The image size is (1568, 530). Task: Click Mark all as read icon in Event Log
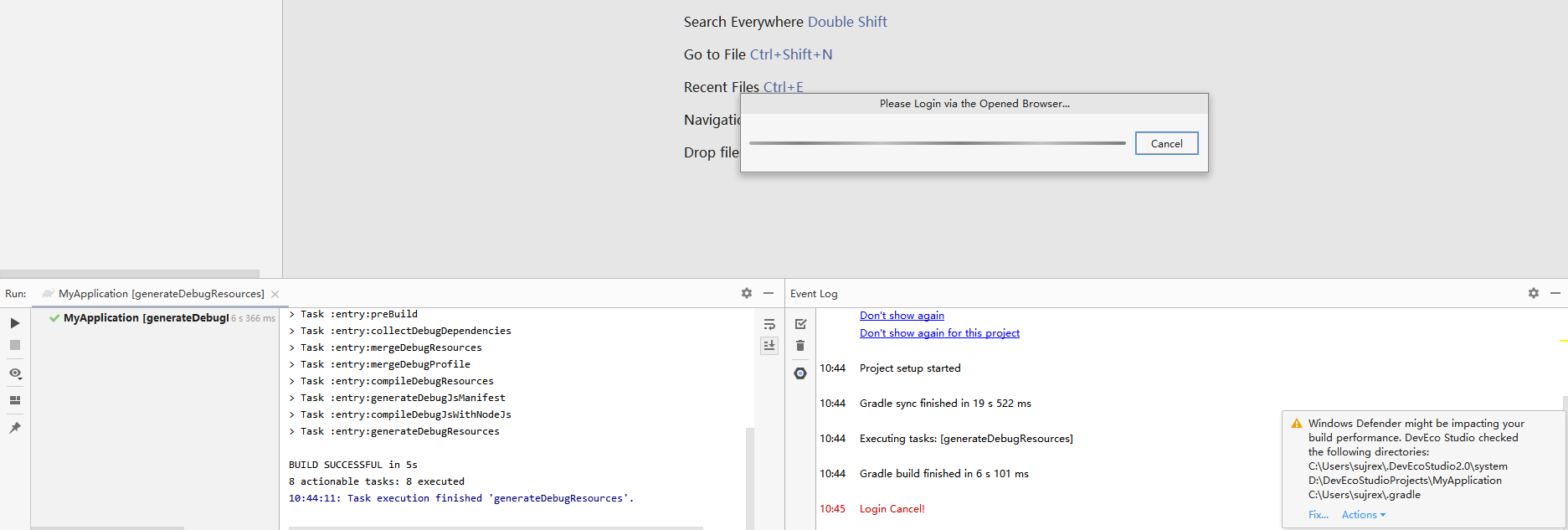tap(800, 324)
